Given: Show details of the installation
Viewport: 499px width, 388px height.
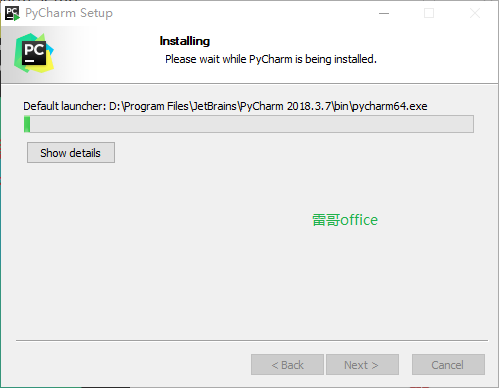Looking at the screenshot, I should click(x=71, y=153).
